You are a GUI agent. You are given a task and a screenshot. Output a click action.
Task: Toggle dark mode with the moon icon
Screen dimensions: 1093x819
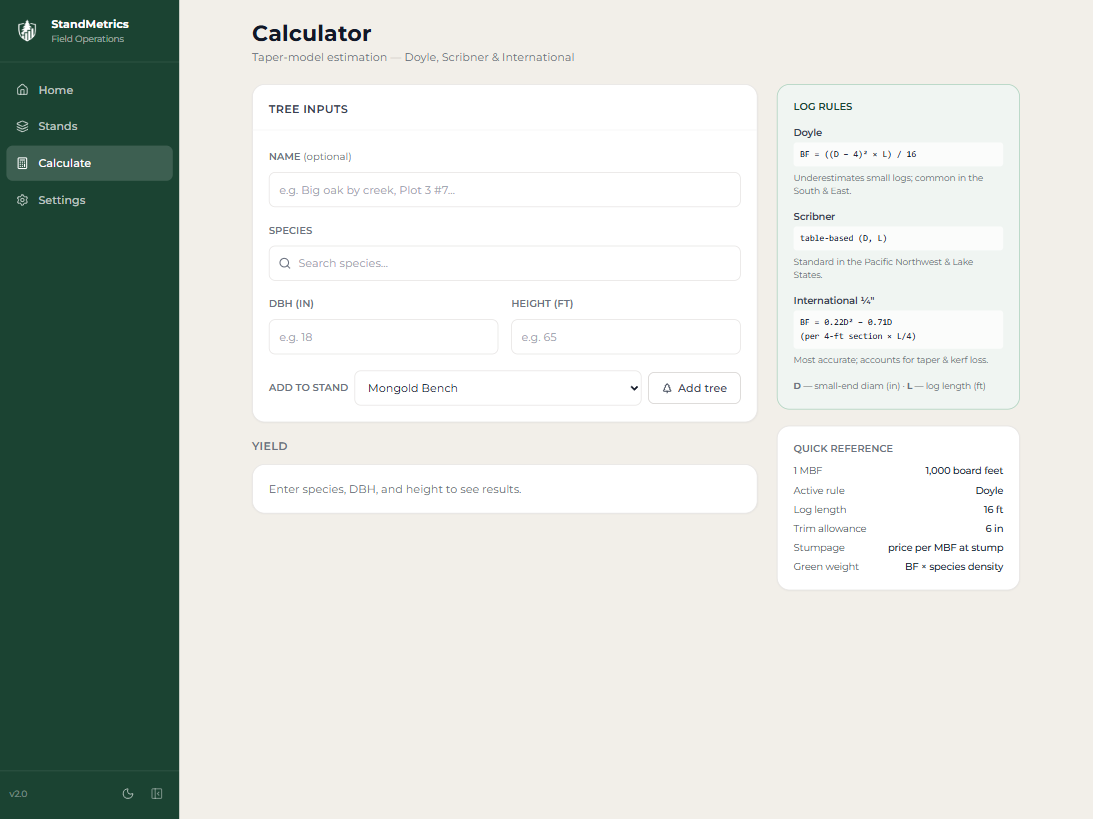[128, 794]
